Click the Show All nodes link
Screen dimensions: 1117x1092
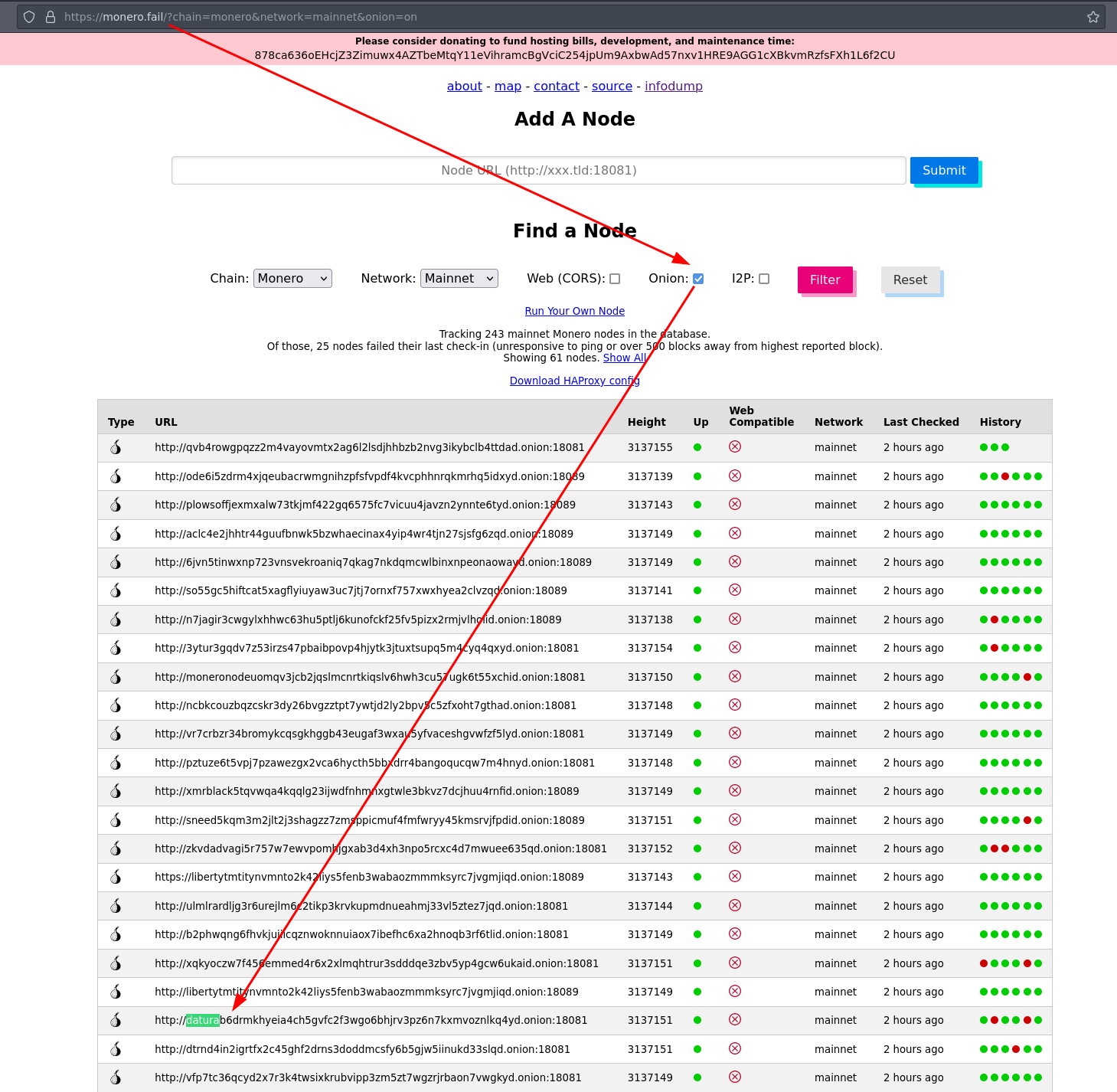click(x=625, y=358)
